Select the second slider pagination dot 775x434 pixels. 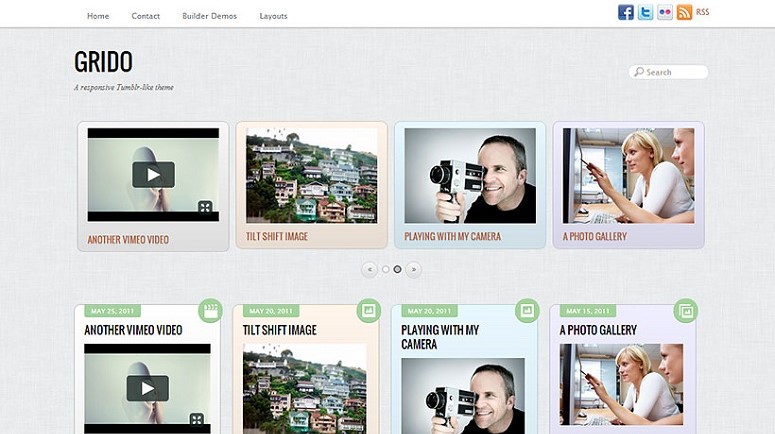tap(397, 269)
